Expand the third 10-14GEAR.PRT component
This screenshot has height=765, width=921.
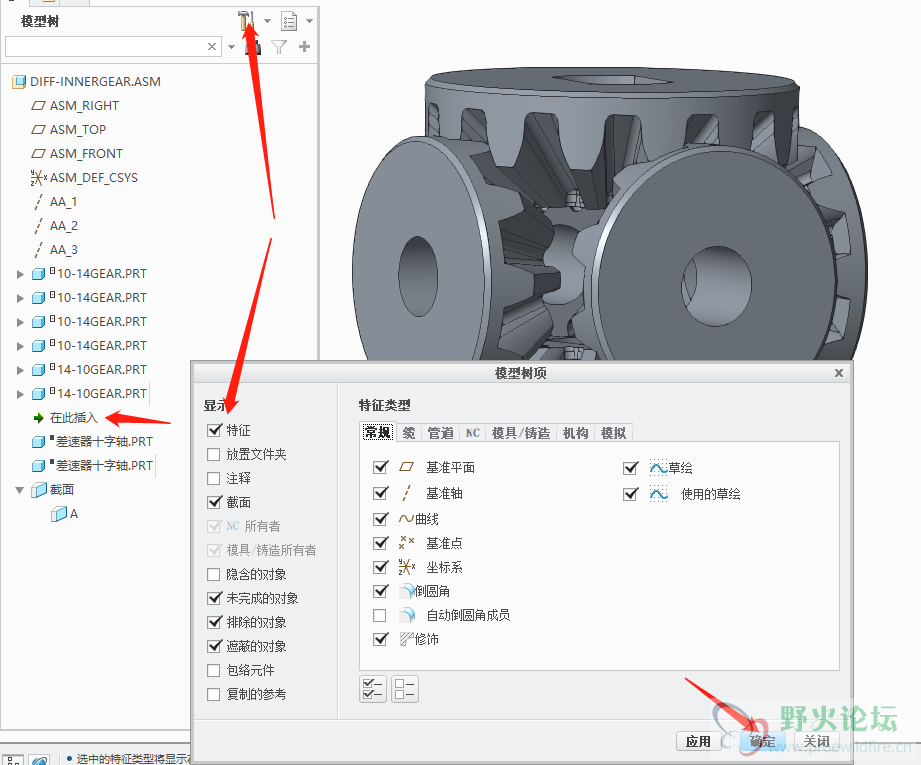tap(21, 322)
